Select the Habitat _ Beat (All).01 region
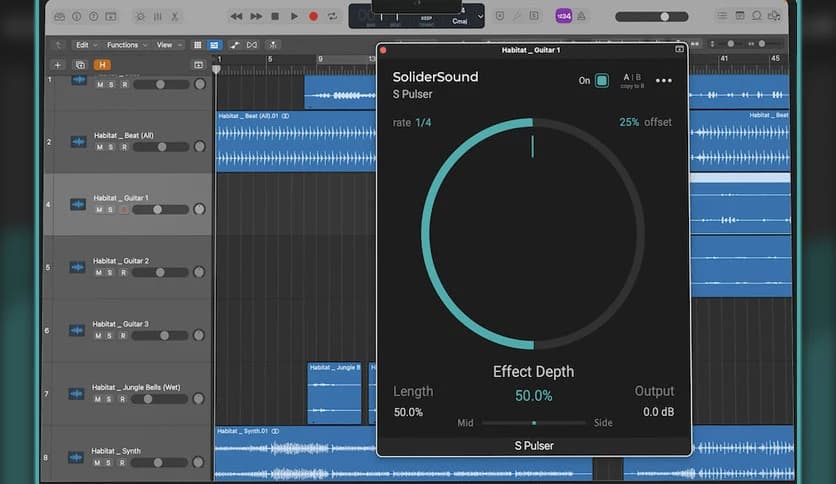The width and height of the screenshot is (836, 484). [296, 141]
